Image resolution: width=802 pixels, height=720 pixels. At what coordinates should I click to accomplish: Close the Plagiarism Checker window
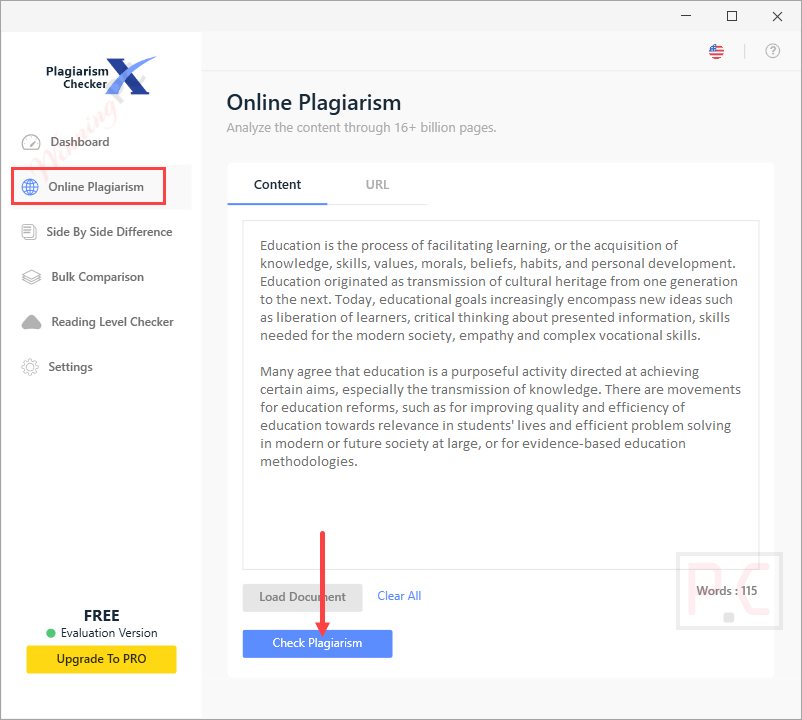[777, 16]
